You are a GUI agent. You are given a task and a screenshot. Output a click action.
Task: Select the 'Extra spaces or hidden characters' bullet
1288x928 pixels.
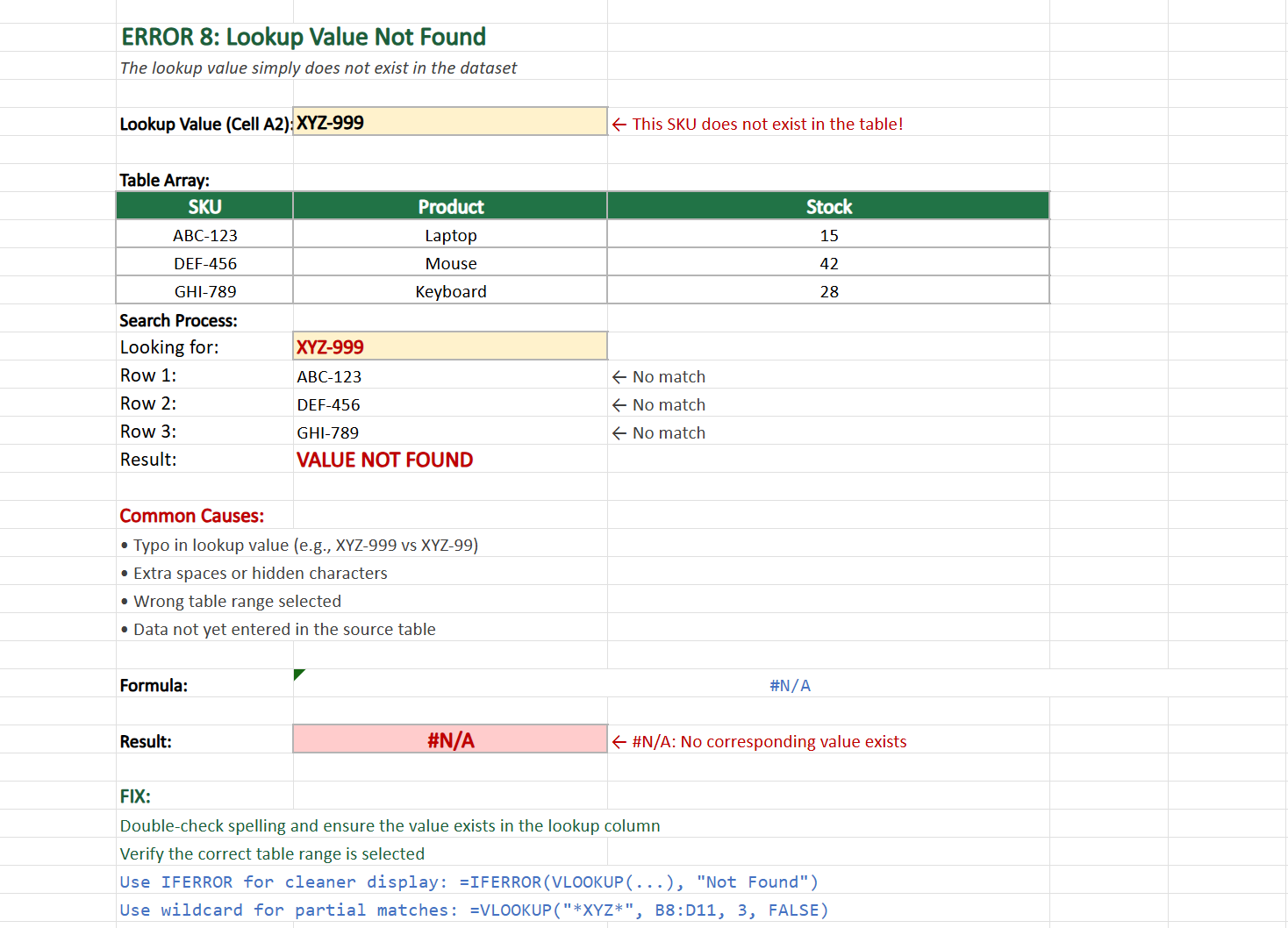coord(254,573)
